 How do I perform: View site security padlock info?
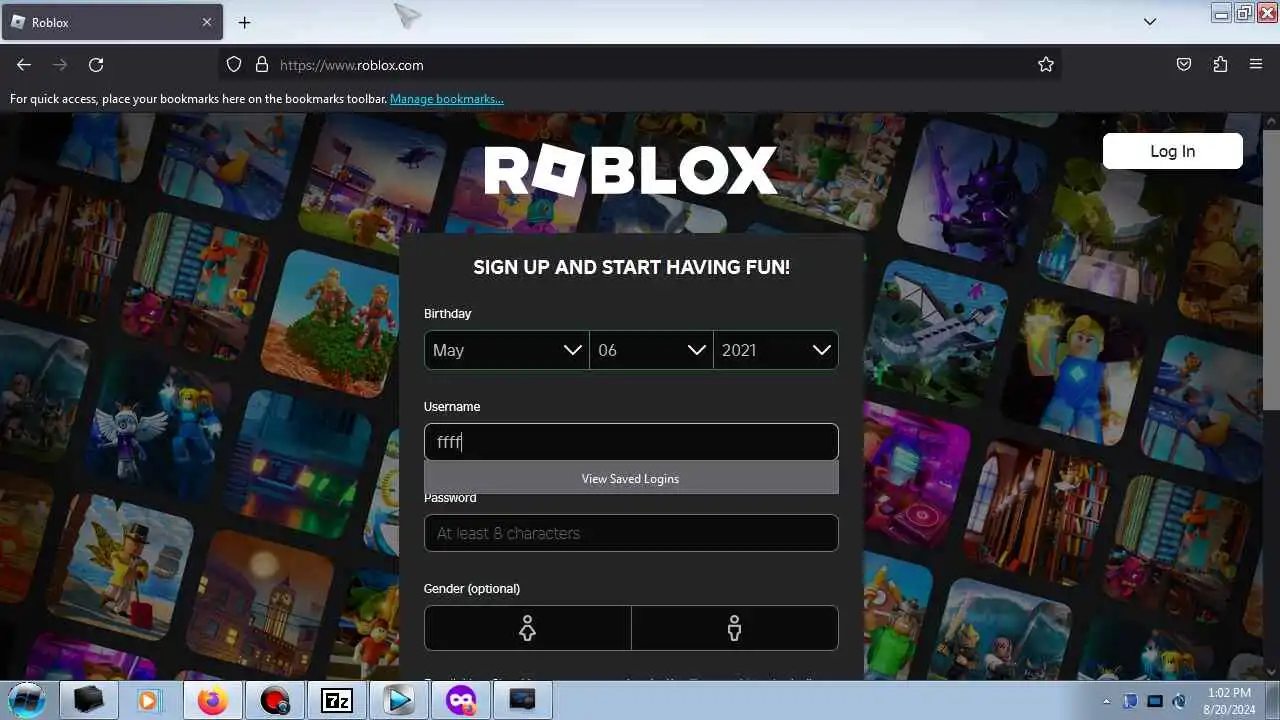[262, 65]
